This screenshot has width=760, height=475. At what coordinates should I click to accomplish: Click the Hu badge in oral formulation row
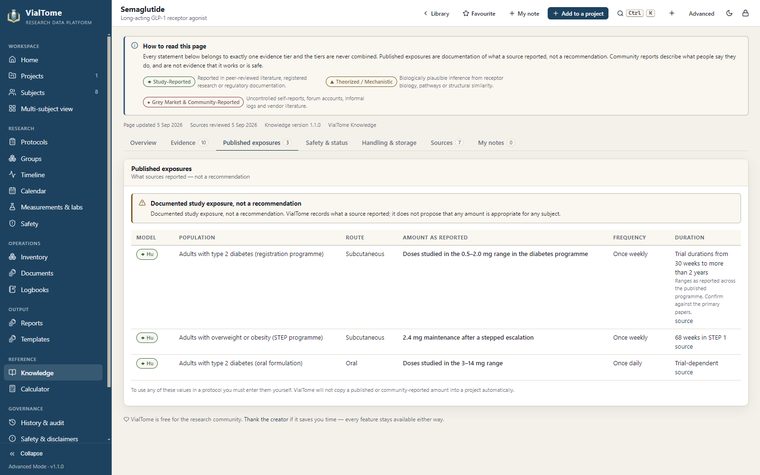point(147,364)
